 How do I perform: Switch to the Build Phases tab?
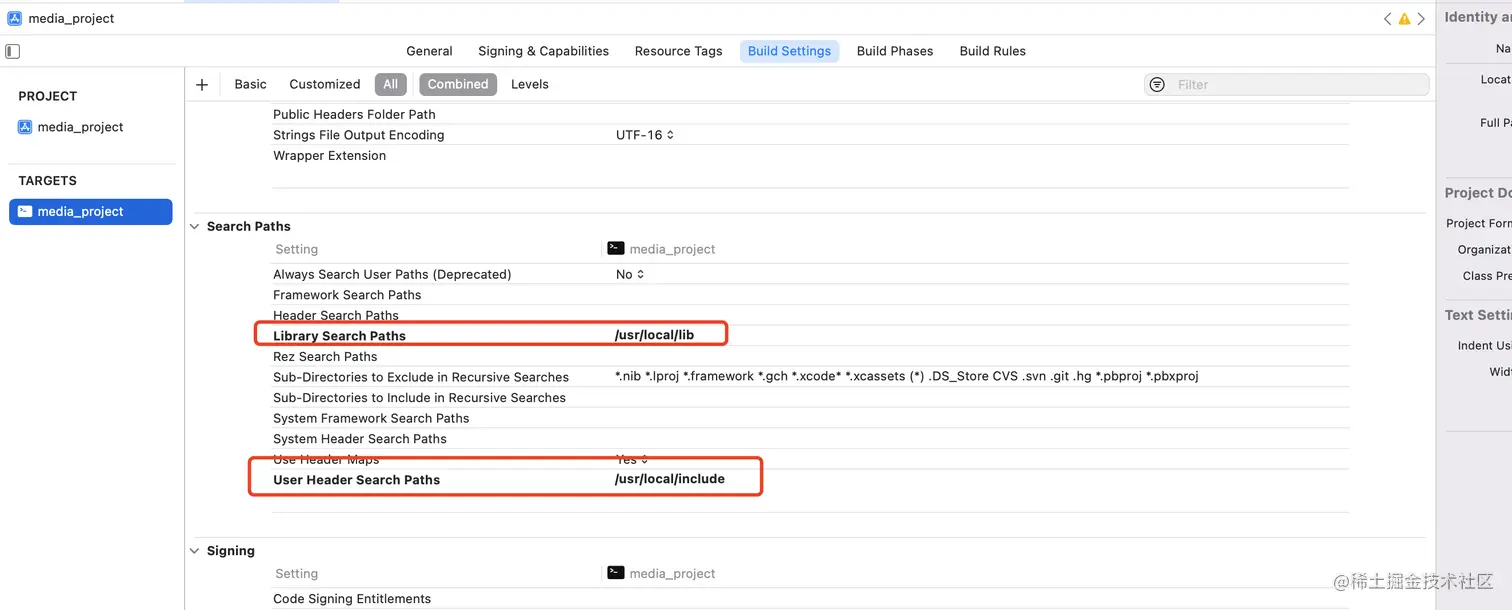pyautogui.click(x=894, y=51)
